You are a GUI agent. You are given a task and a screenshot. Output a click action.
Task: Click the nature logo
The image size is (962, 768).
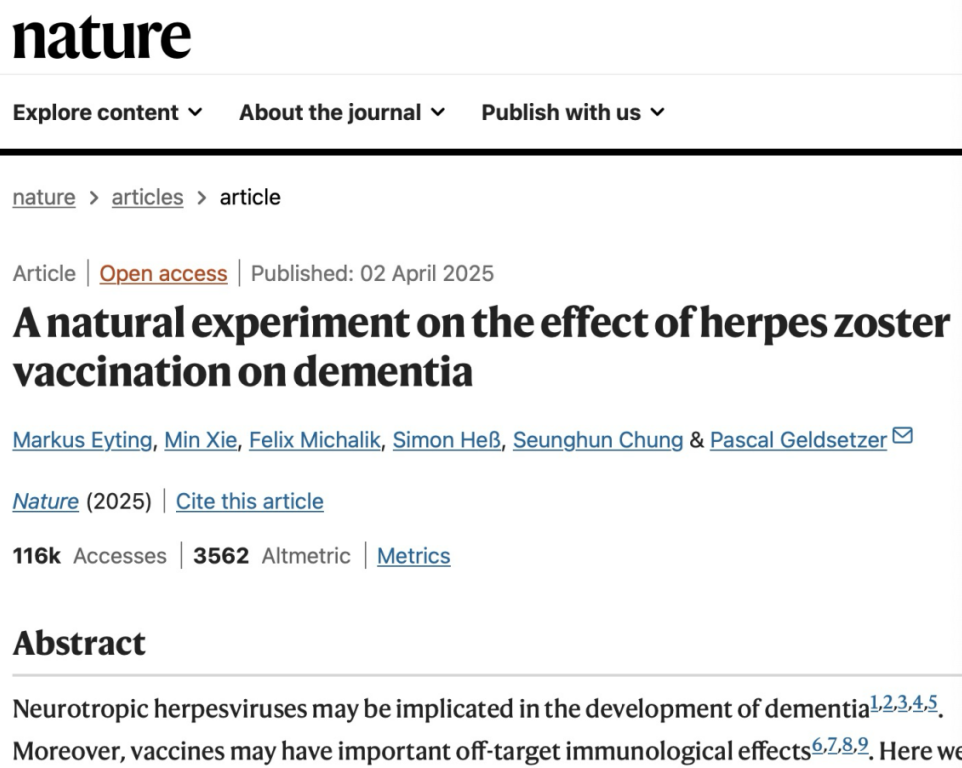coord(101,38)
